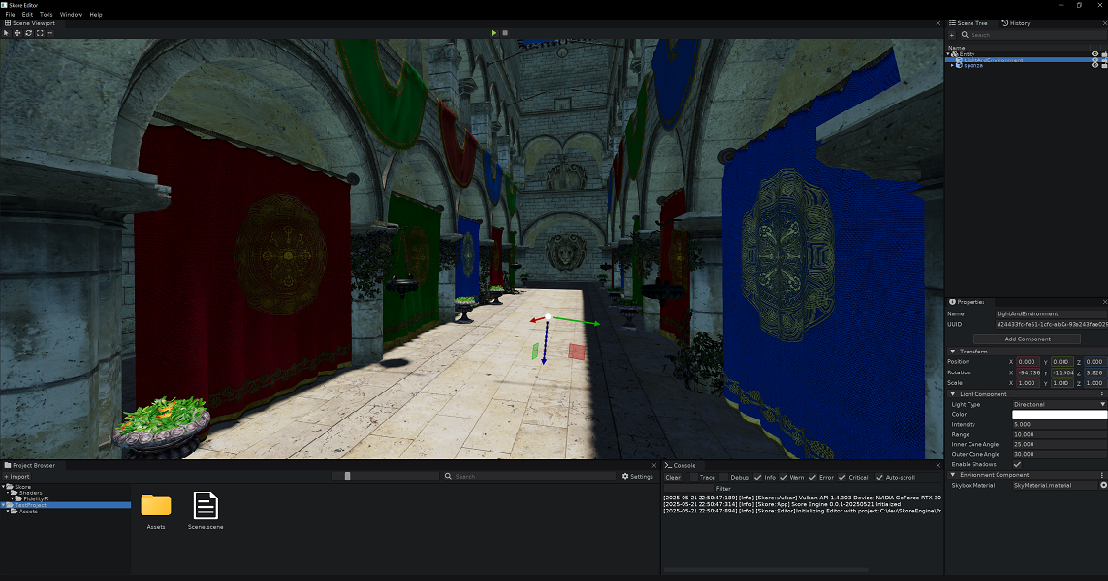Open the Tools menu
1108x581 pixels.
coord(45,14)
